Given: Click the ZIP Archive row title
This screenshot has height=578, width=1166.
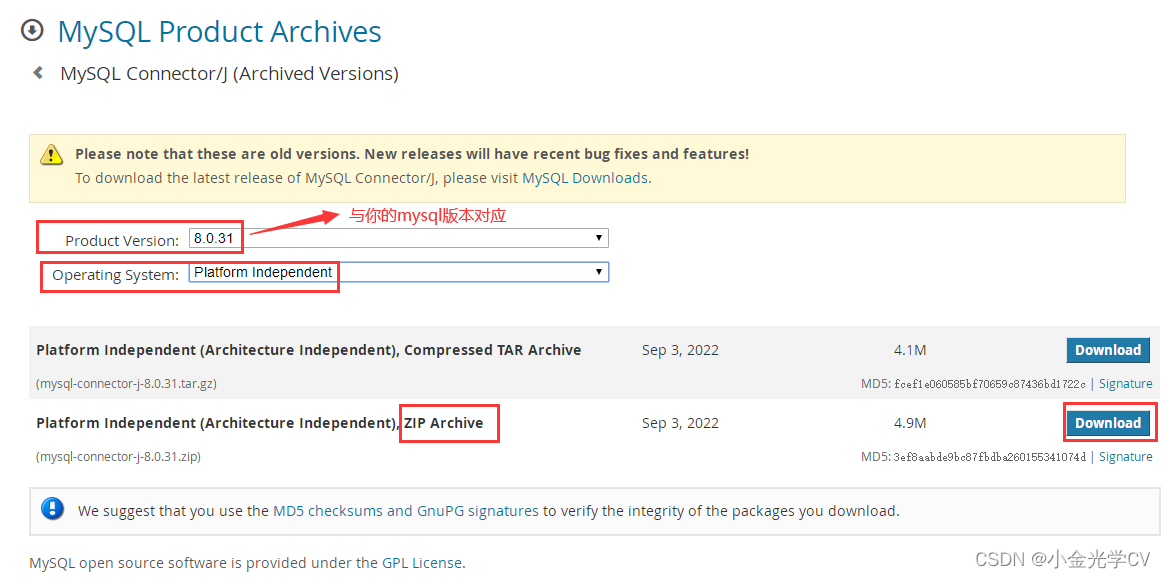Looking at the screenshot, I should pos(260,423).
